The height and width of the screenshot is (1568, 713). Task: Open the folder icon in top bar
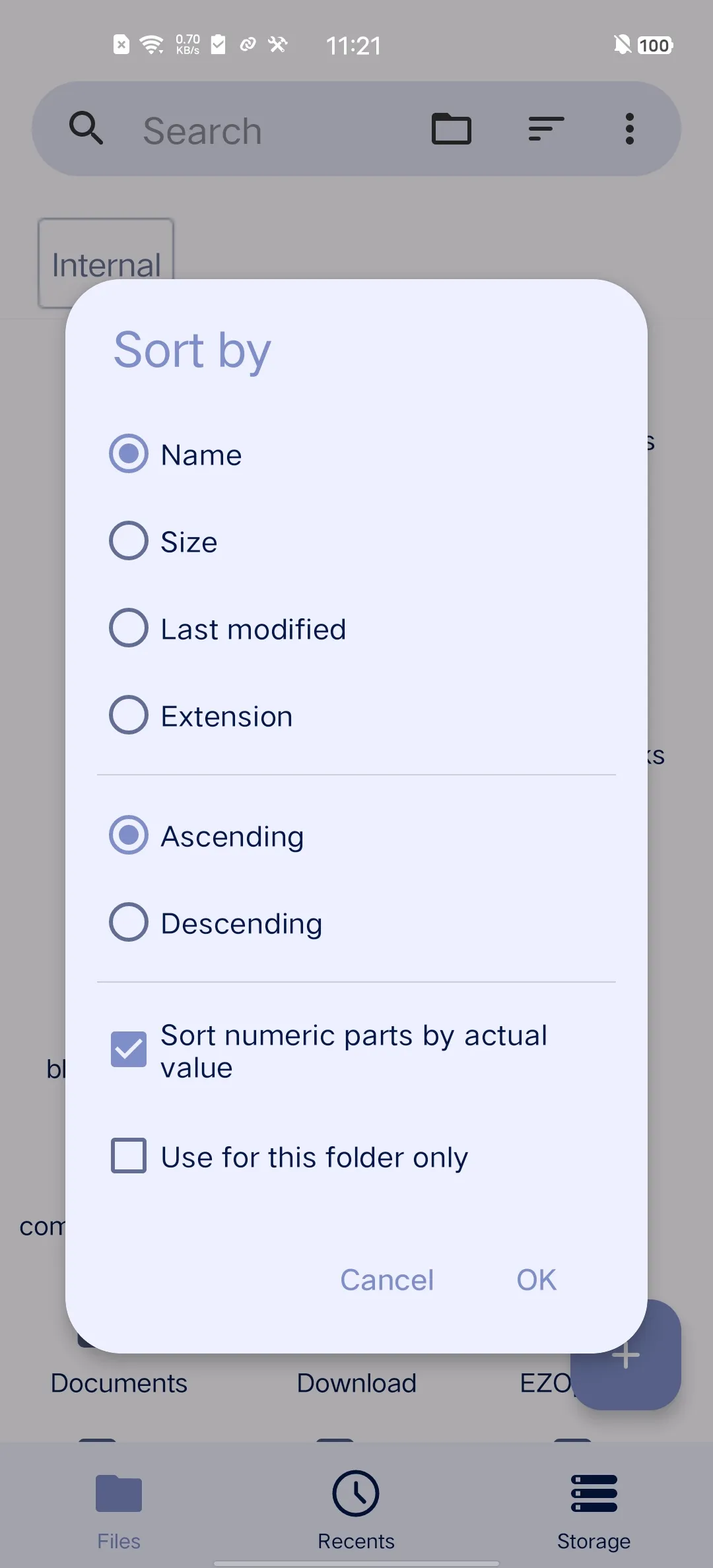(x=452, y=129)
